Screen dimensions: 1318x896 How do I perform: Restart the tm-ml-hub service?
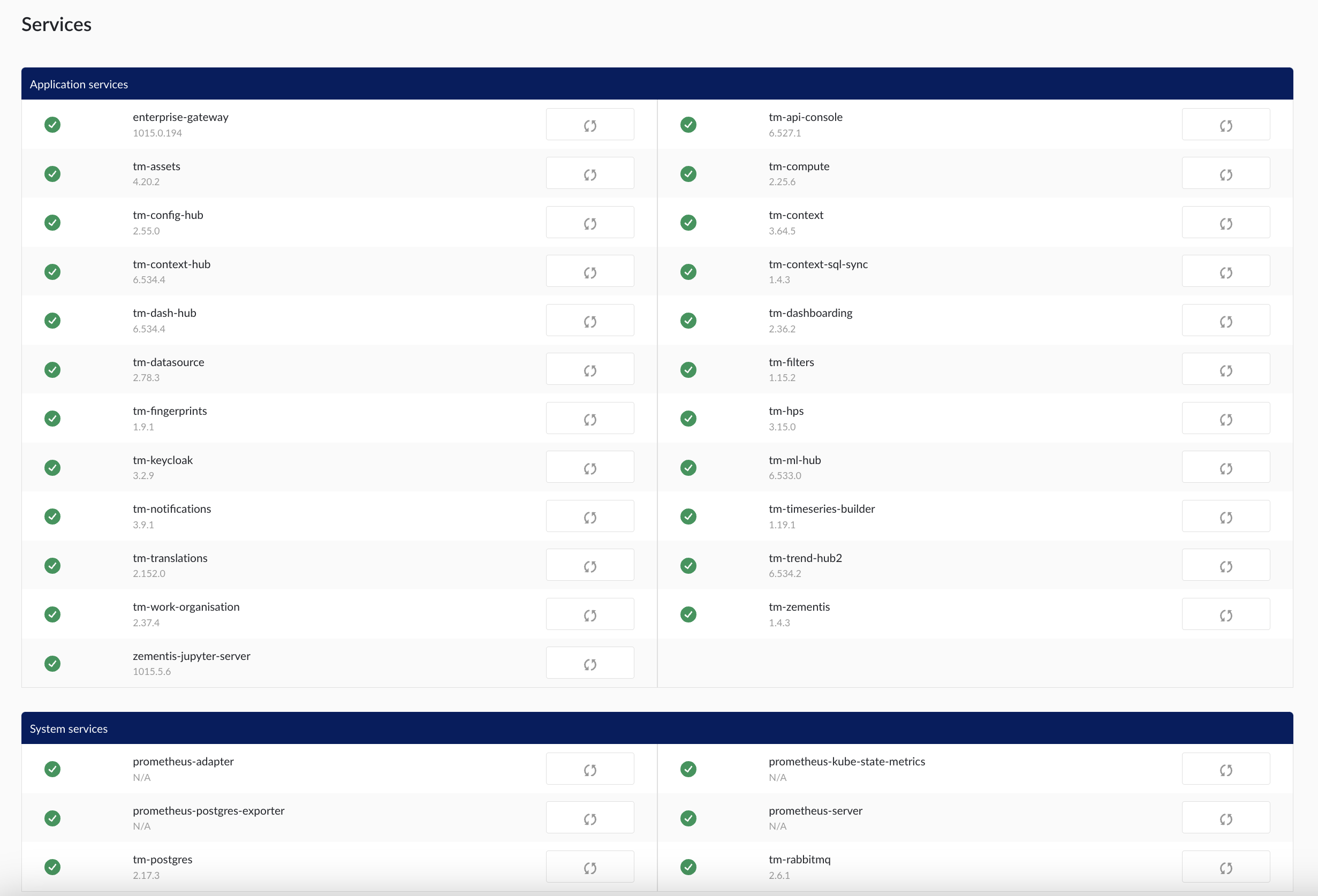click(1225, 467)
